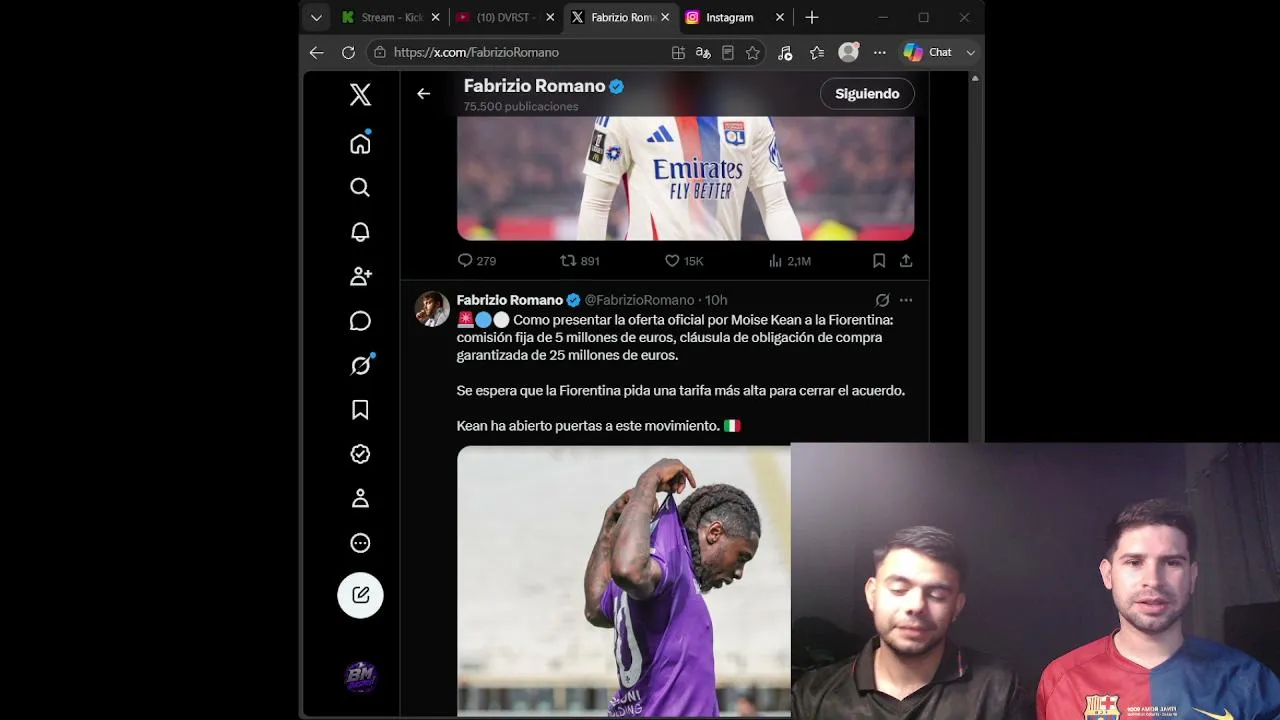Close the Fabrizio Romano tab
The width and height of the screenshot is (1280, 720).
point(665,17)
